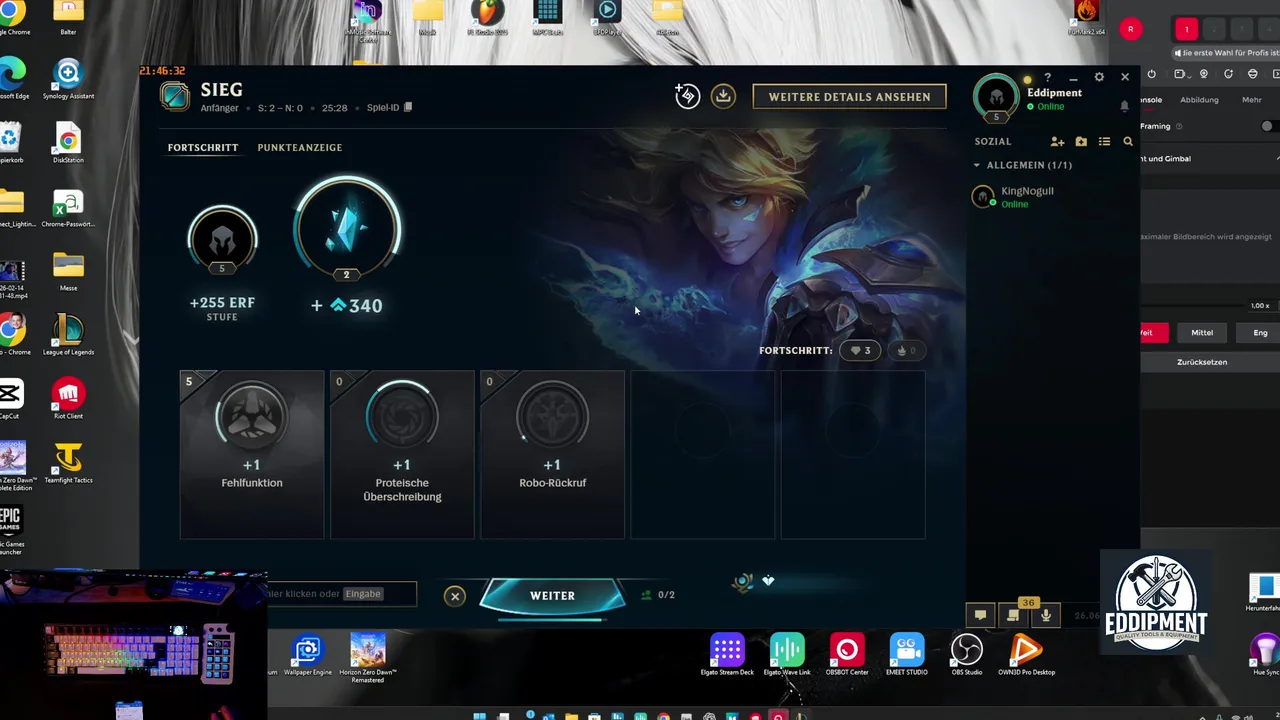Click Eddipment's profile avatar
The width and height of the screenshot is (1280, 720).
(x=996, y=97)
